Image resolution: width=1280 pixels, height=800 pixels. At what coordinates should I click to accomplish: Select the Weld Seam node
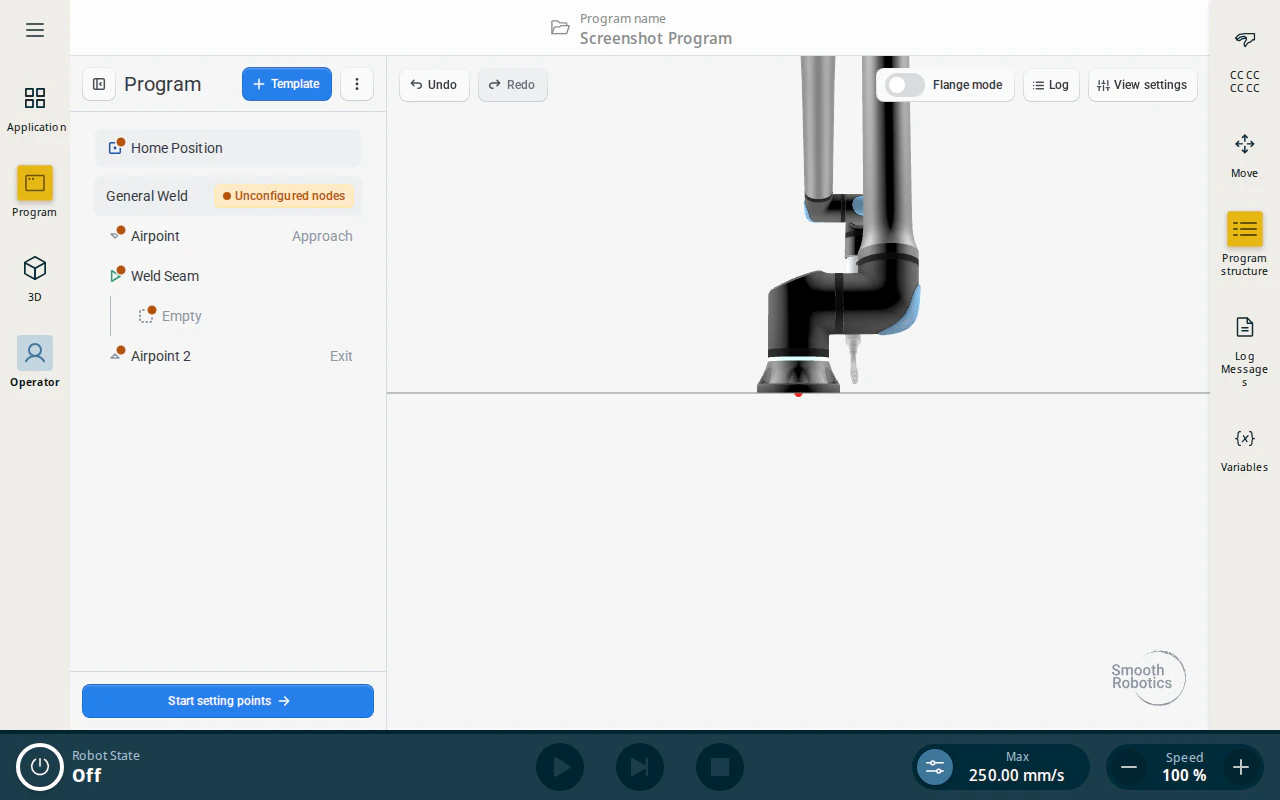tap(228, 276)
